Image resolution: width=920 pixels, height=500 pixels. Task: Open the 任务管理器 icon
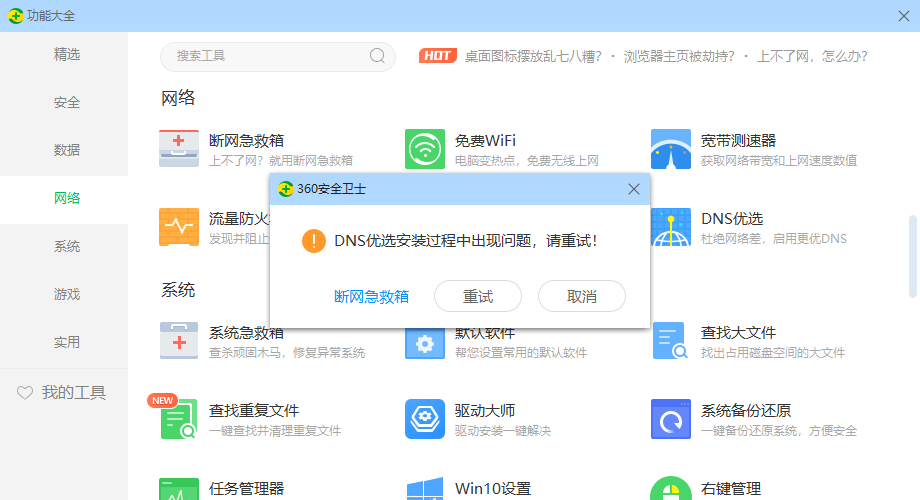[x=179, y=489]
